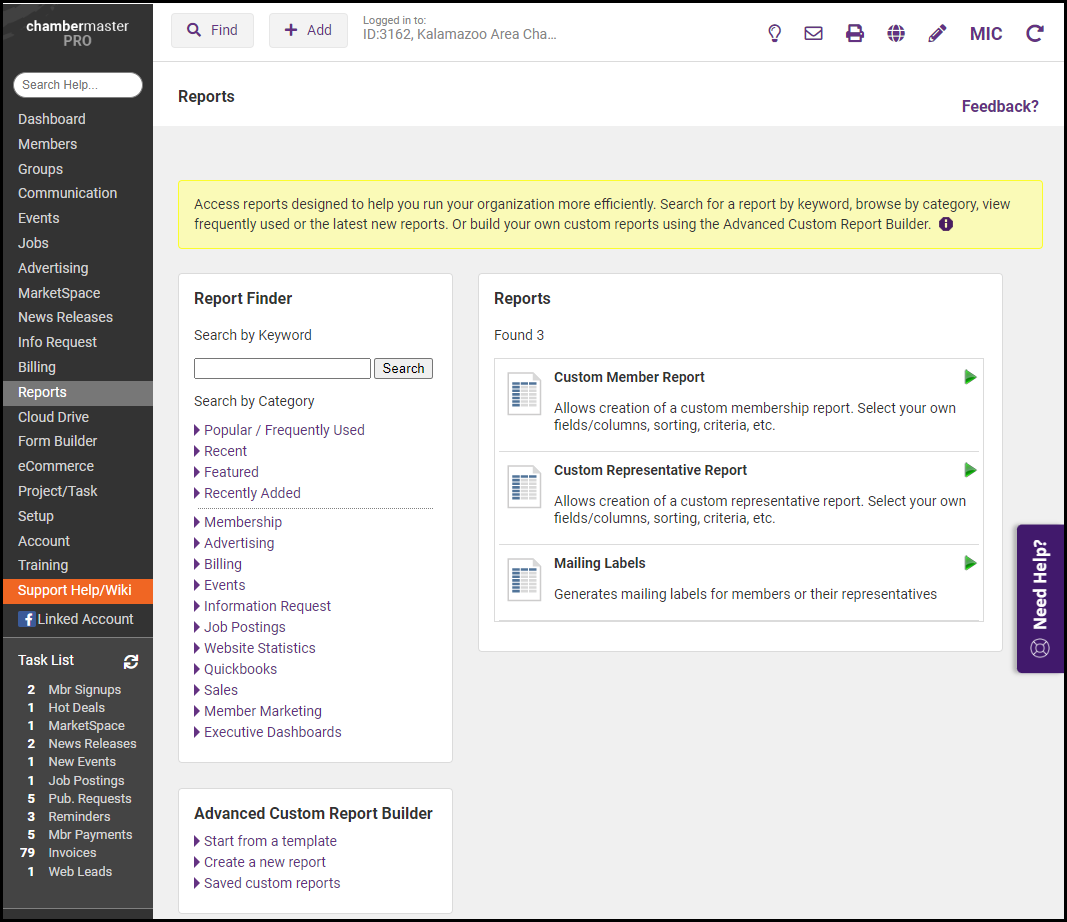Viewport: 1067px width, 922px height.
Task: Expand the Popular / Frequently Used category
Action: (x=283, y=430)
